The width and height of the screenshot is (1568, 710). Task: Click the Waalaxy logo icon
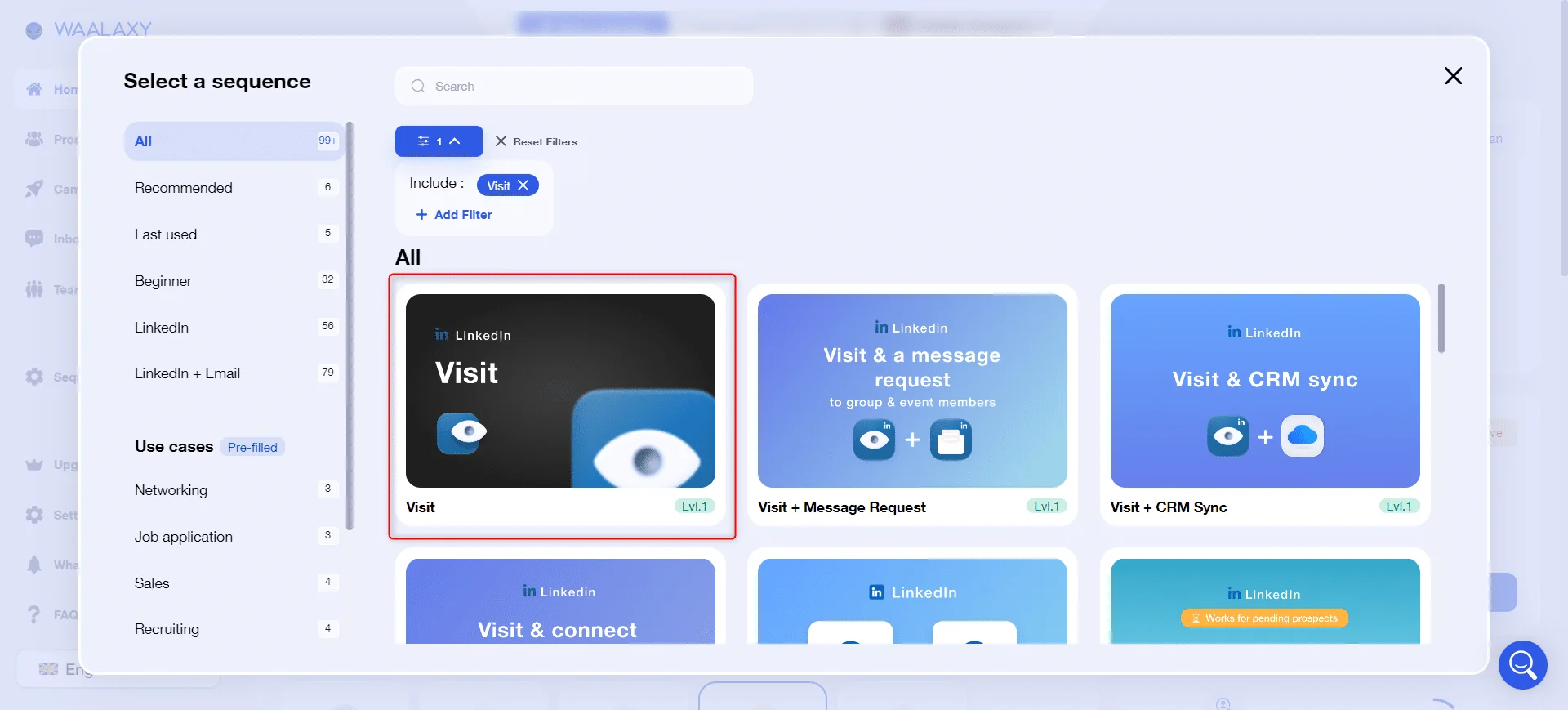click(34, 30)
